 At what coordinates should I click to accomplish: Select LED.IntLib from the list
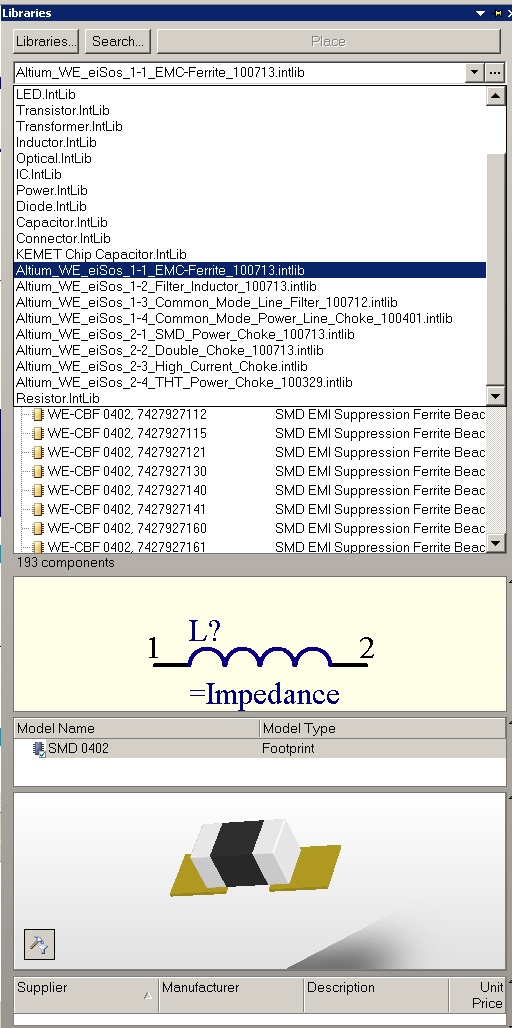pos(250,94)
